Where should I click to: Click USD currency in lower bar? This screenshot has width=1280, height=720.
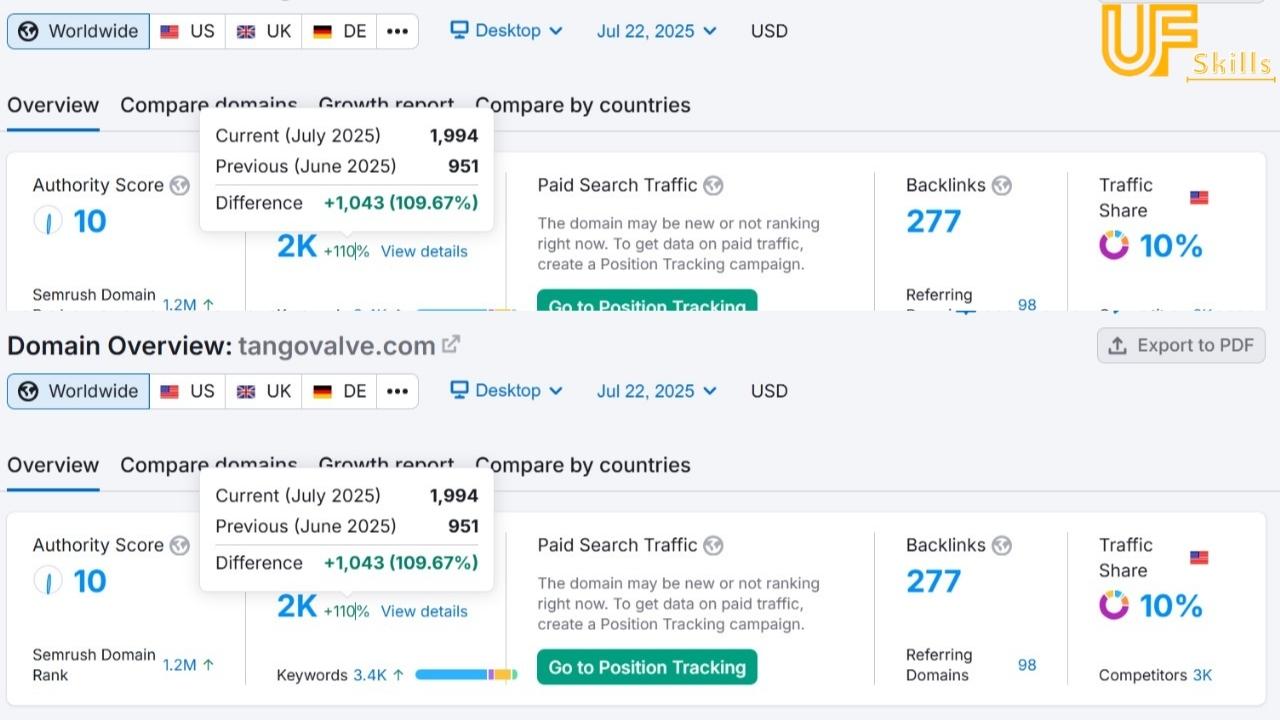tap(769, 391)
